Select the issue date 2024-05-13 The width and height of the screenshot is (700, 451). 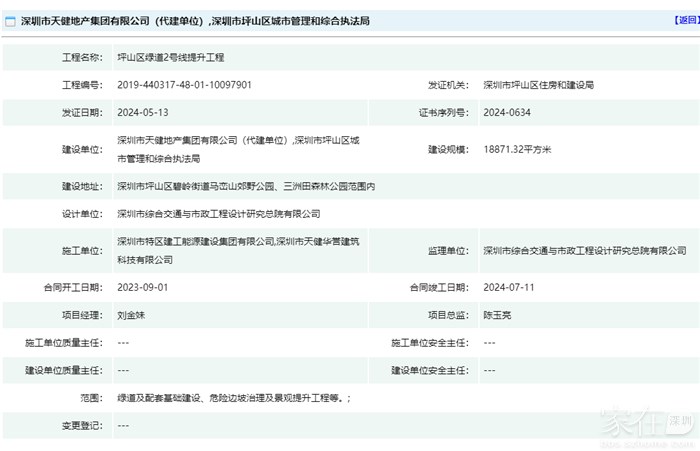[142, 114]
